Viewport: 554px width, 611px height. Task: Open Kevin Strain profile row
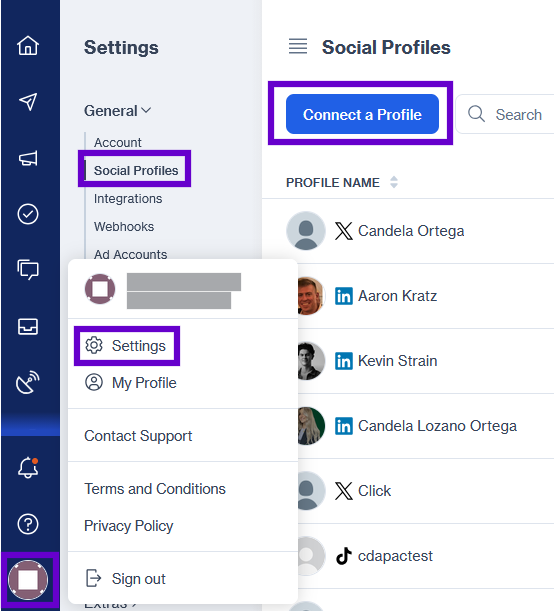426,361
